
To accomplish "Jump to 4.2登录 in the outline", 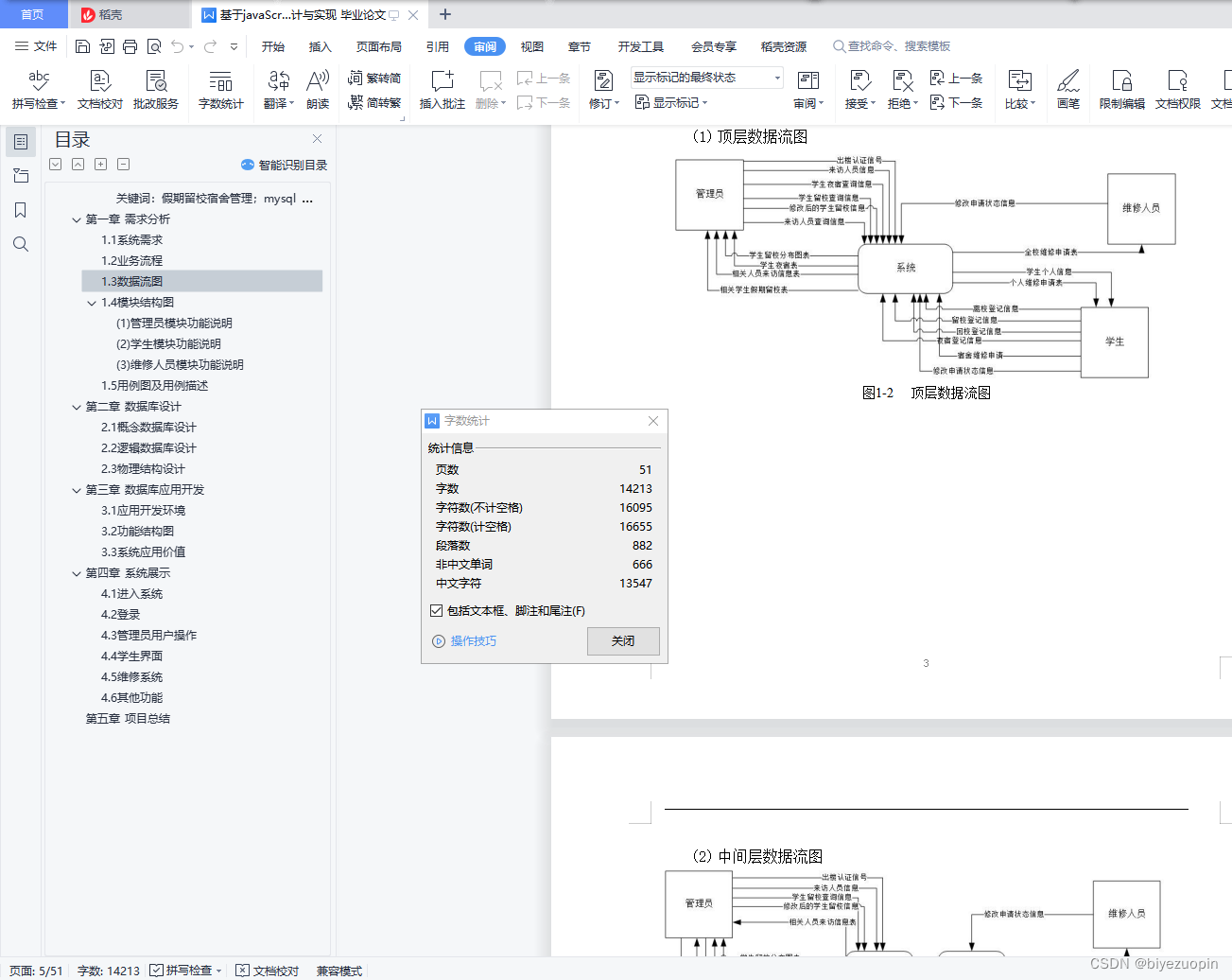I will (121, 615).
